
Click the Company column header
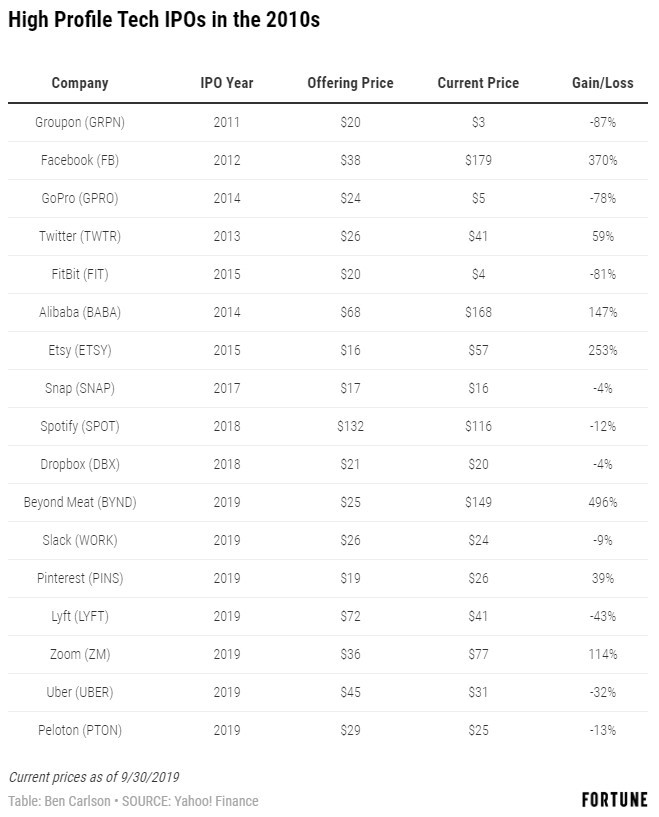tap(80, 83)
